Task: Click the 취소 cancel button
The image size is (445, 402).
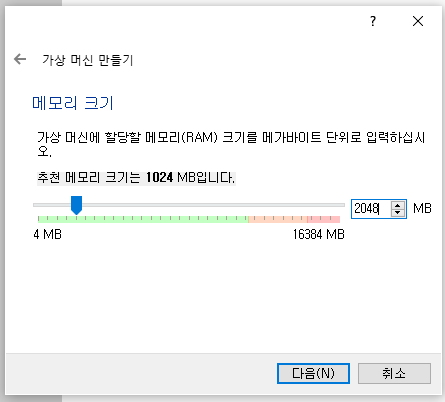Action: pyautogui.click(x=394, y=373)
